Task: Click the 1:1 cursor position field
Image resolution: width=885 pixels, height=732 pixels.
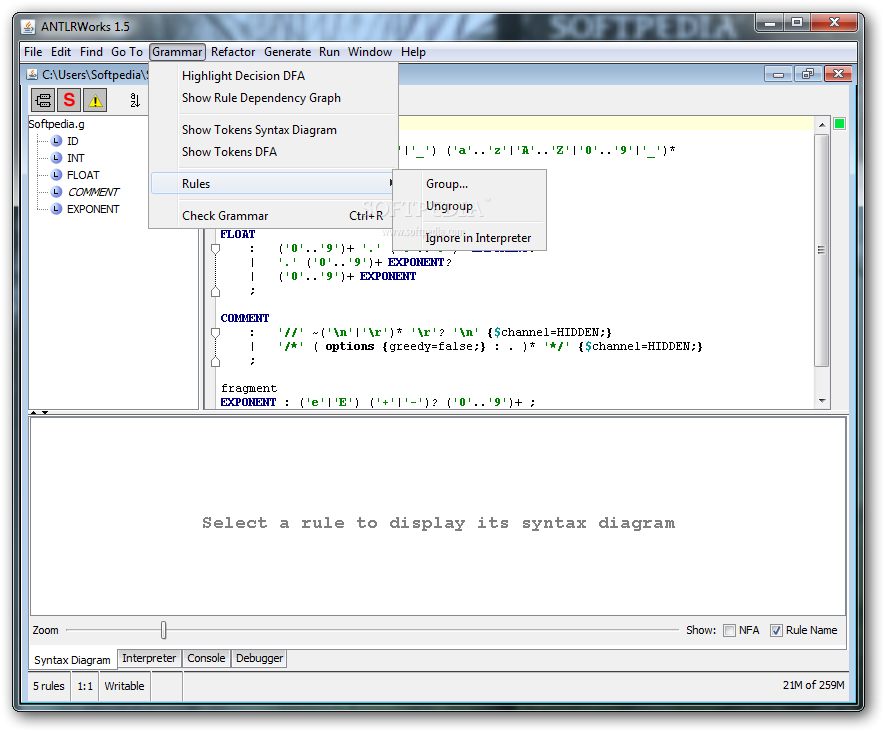Action: pos(85,686)
